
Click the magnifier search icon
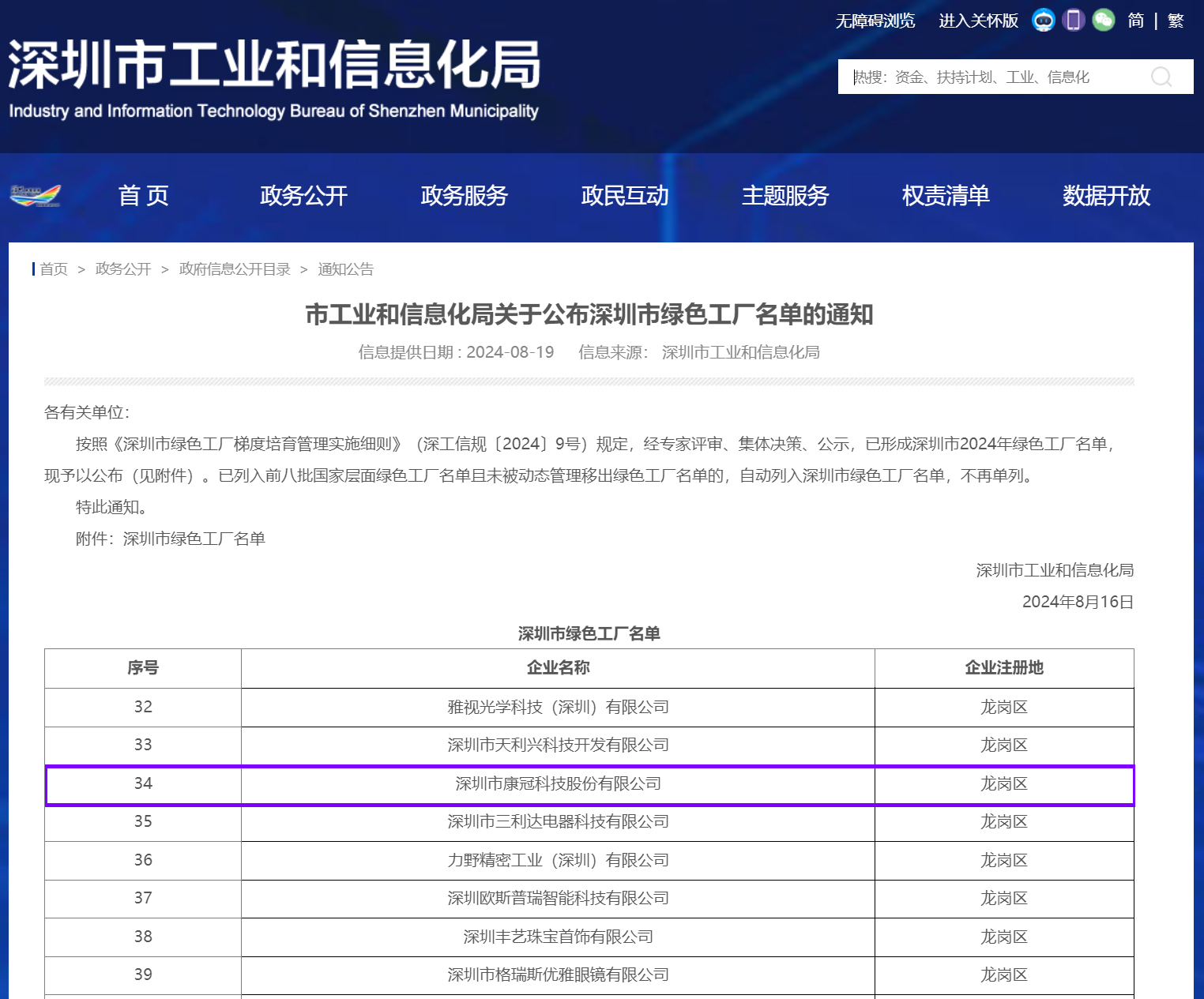click(1161, 77)
